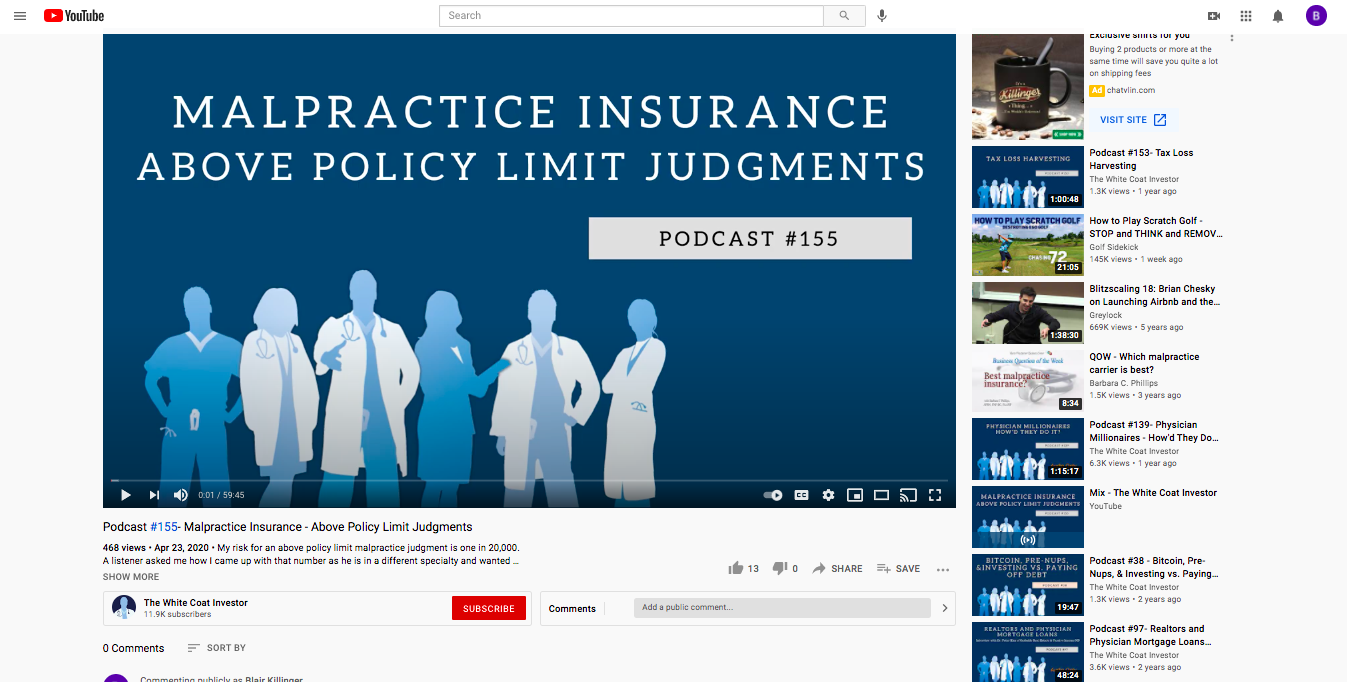Skip to the next video
The width and height of the screenshot is (1347, 682).
point(154,495)
